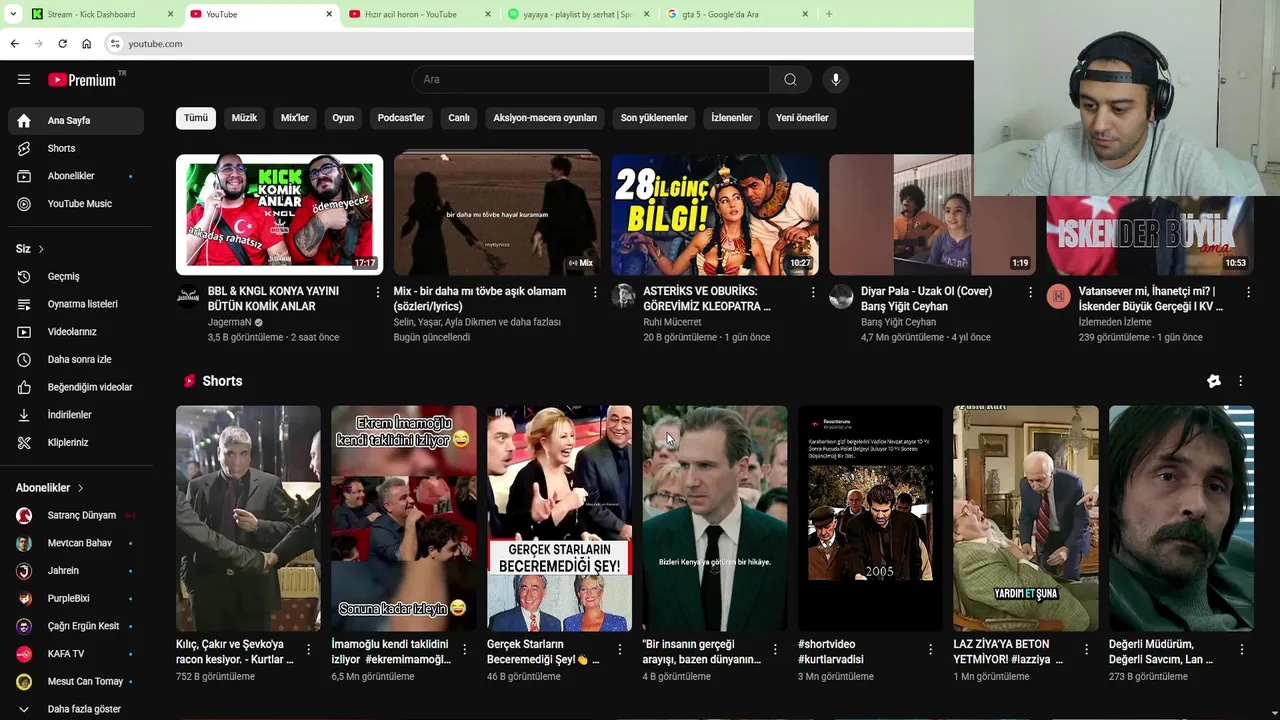Viewport: 1280px width, 720px height.
Task: Open Videolarınız in sidebar
Action: [x=76, y=332]
